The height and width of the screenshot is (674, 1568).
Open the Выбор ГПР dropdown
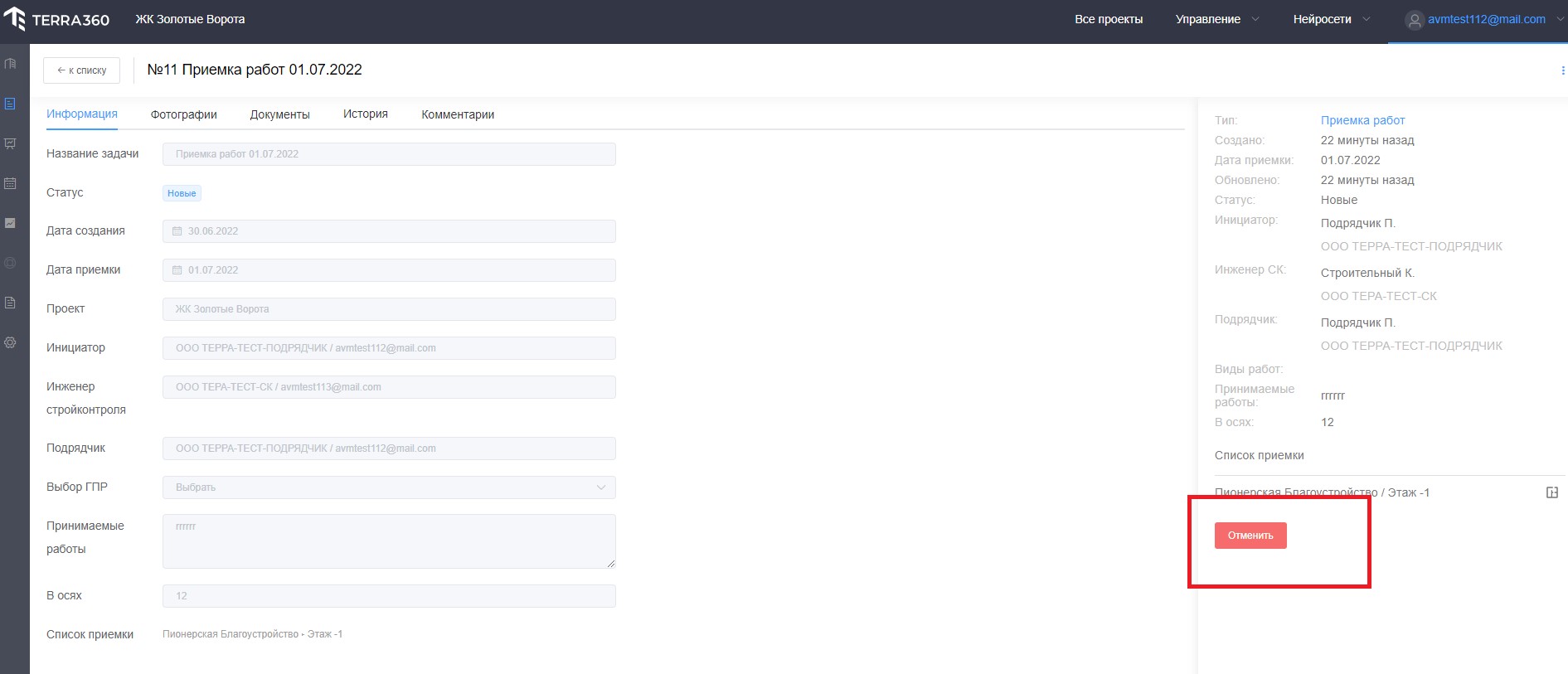pyautogui.click(x=389, y=487)
